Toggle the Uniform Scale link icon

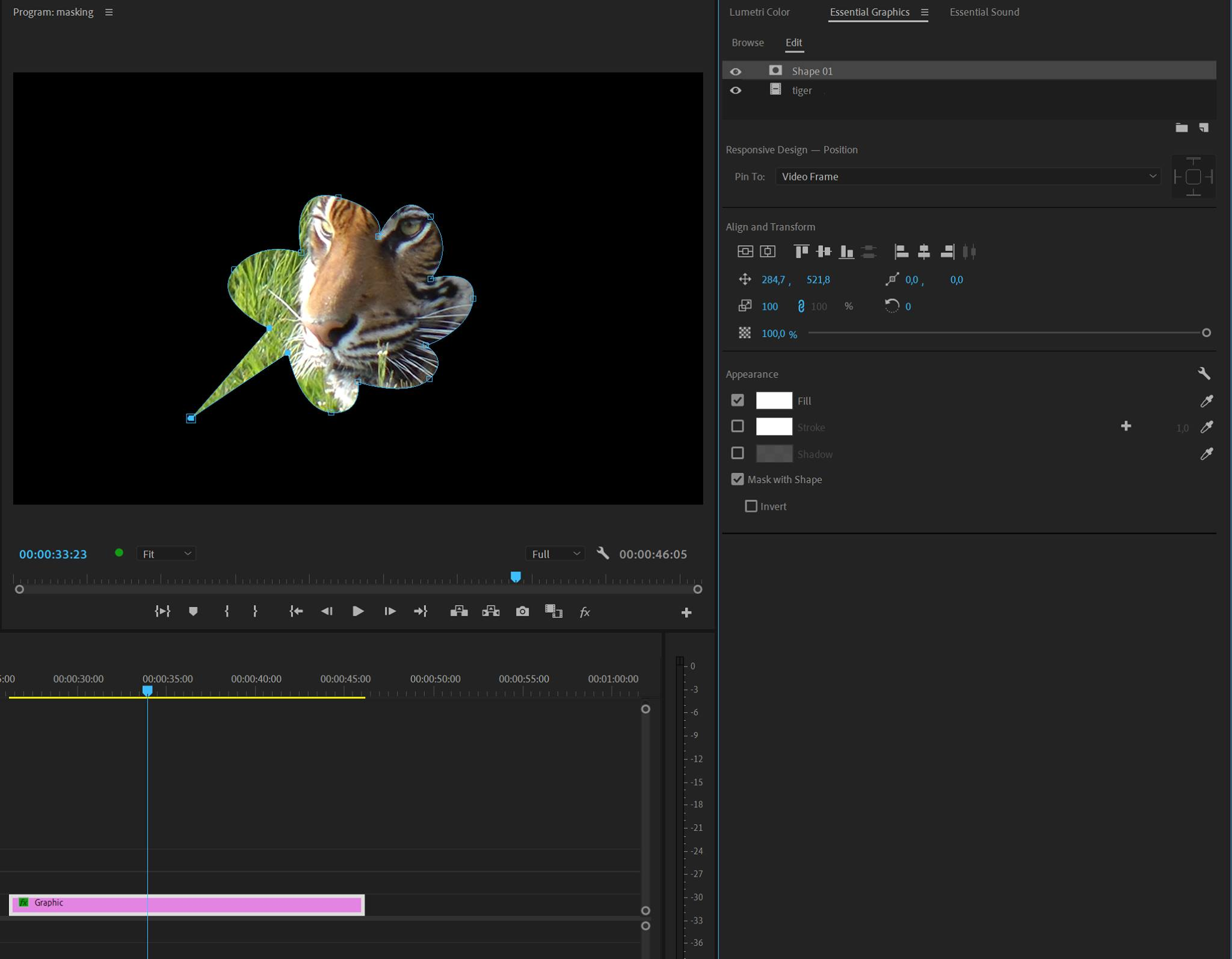(x=800, y=306)
